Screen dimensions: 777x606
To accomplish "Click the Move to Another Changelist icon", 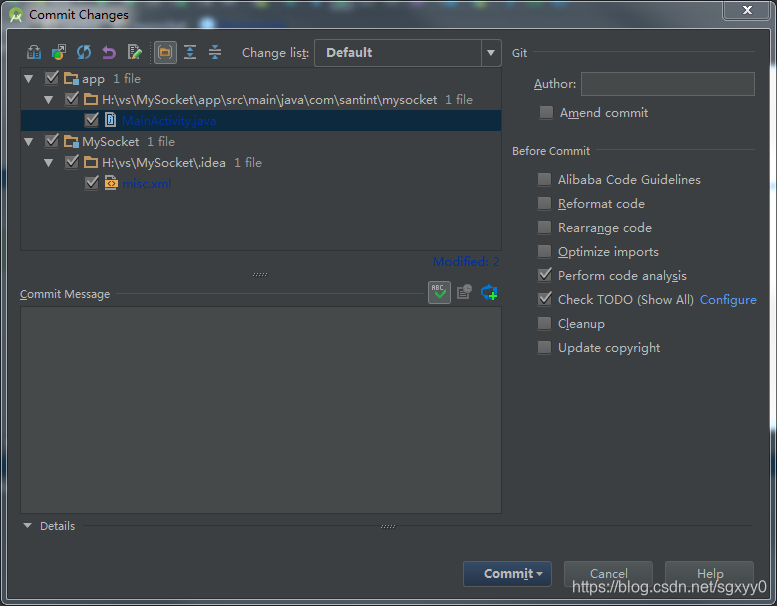I will point(59,52).
